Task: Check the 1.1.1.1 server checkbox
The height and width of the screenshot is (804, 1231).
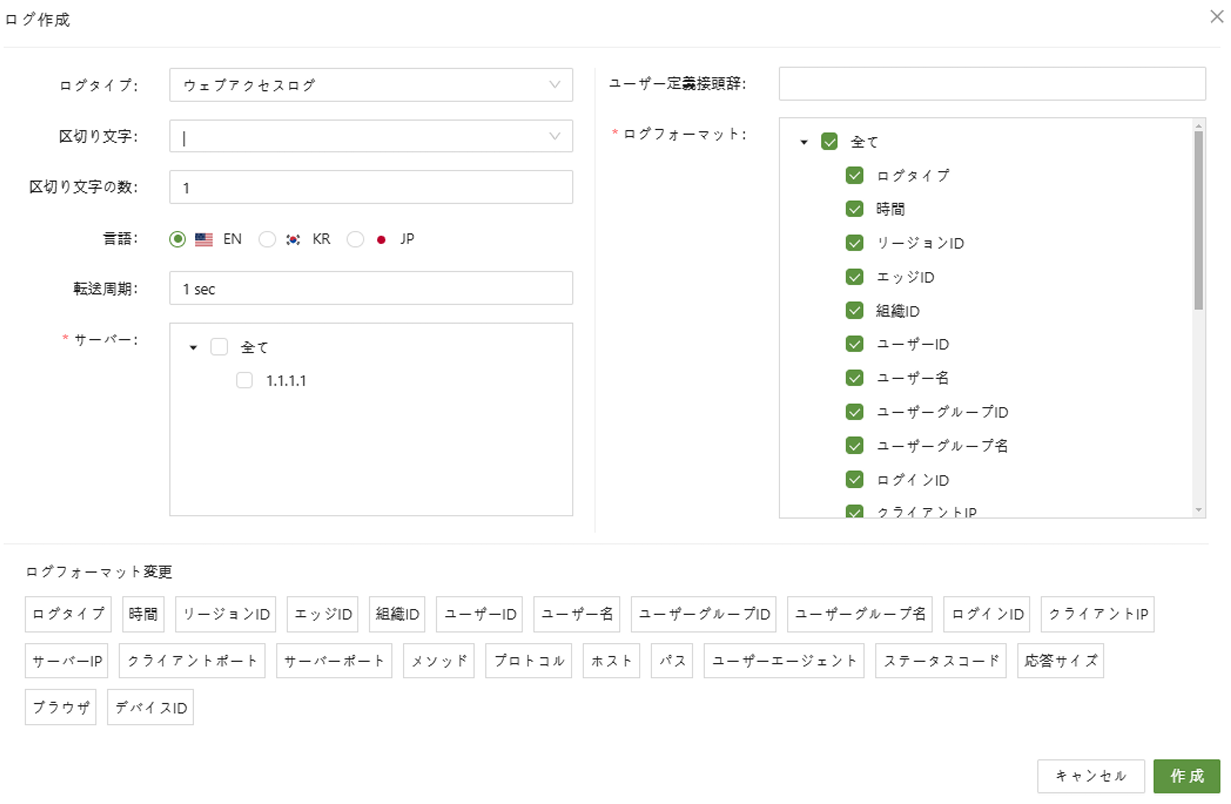Action: (243, 380)
